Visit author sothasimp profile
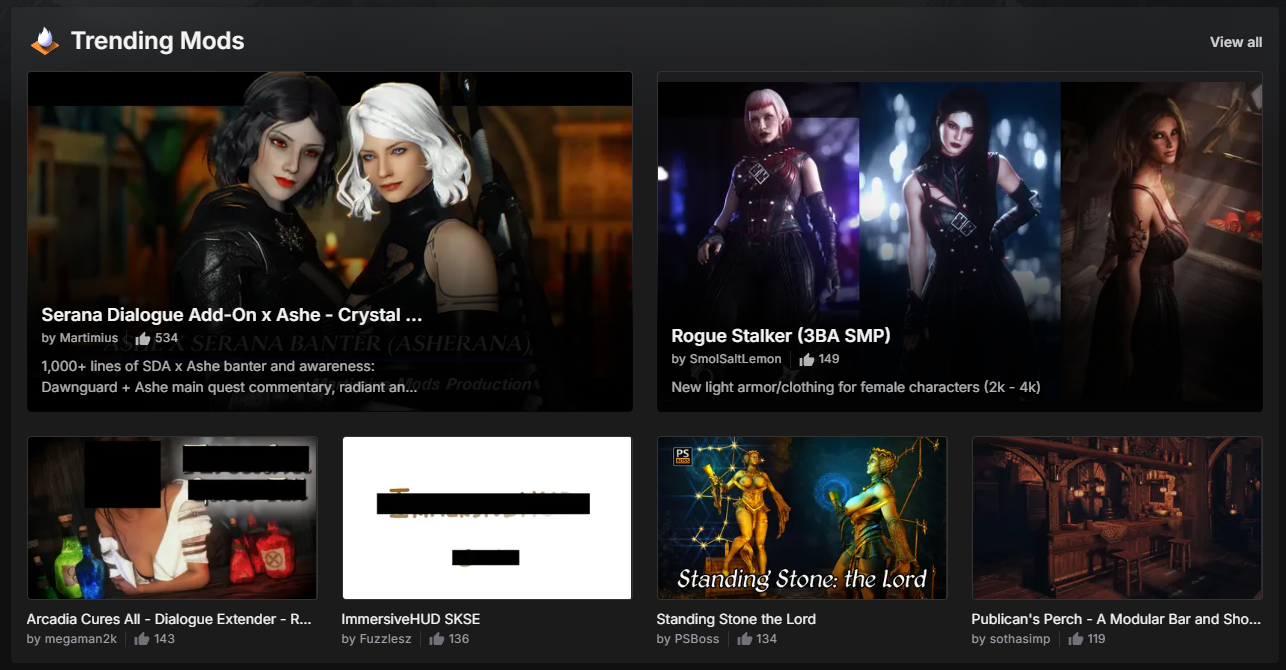This screenshot has height=670, width=1286. click(1019, 639)
